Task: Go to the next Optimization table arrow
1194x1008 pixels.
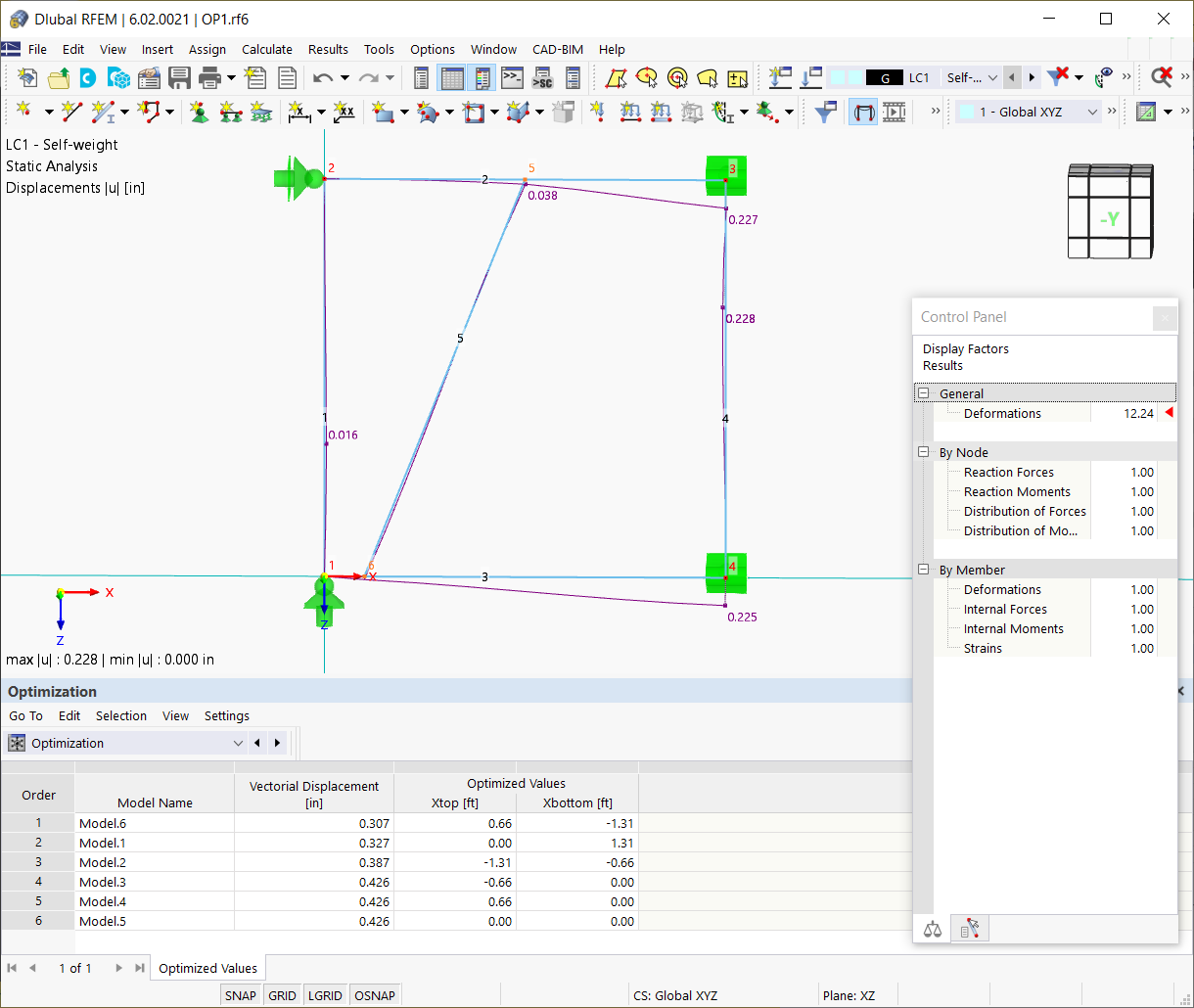Action: 277,743
